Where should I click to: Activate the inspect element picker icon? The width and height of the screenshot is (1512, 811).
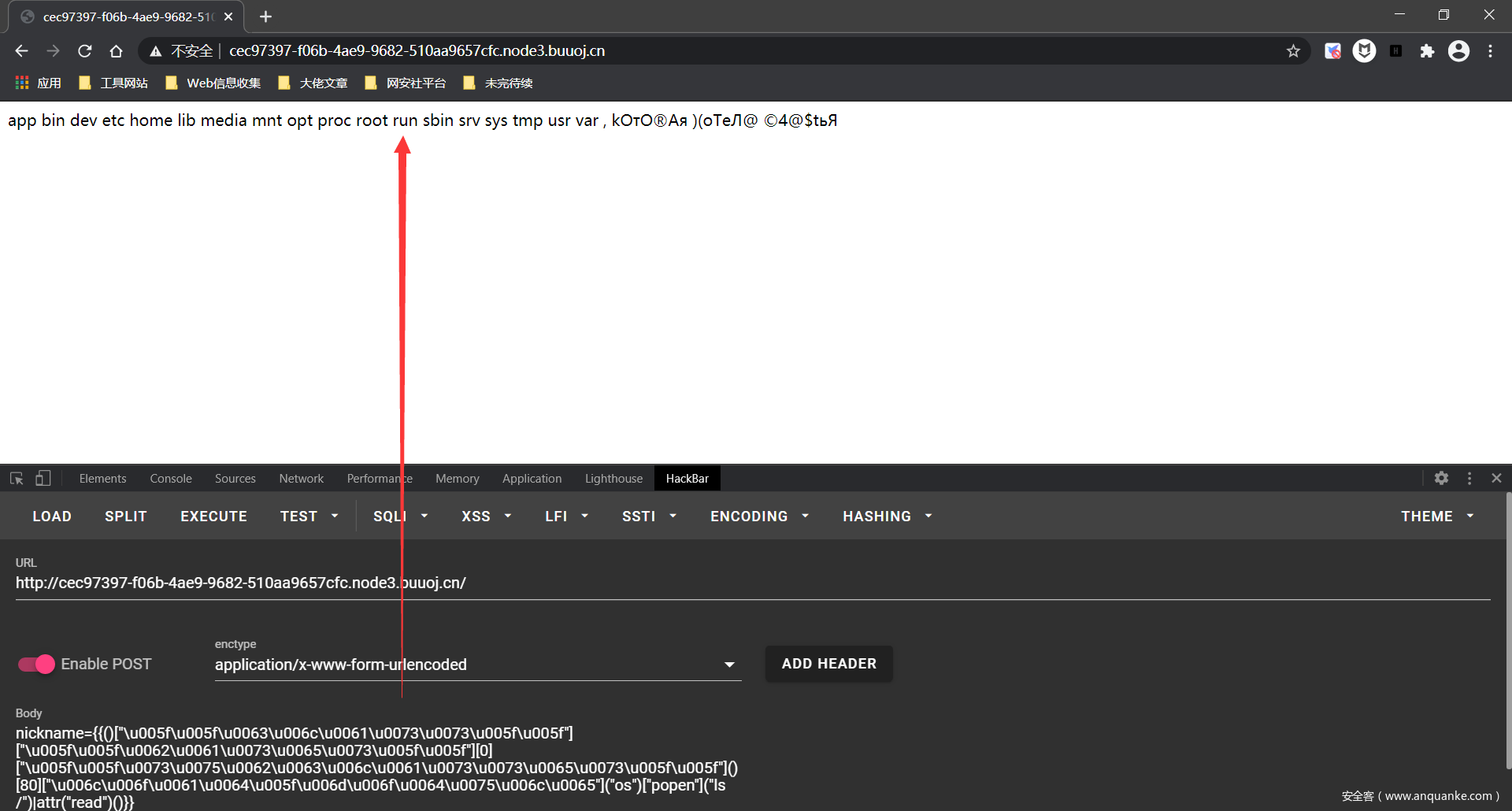coord(17,478)
